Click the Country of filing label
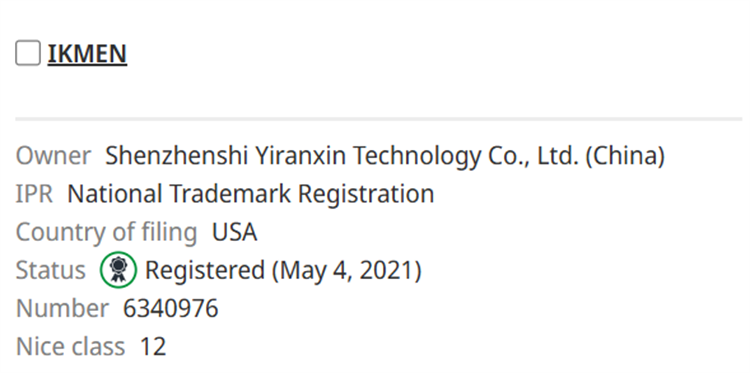 [x=106, y=232]
